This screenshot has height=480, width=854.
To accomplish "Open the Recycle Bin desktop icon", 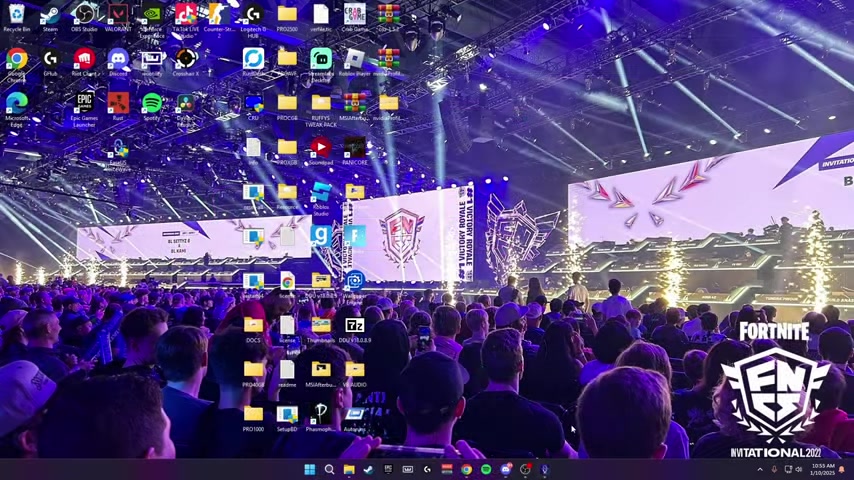I will coord(17,14).
